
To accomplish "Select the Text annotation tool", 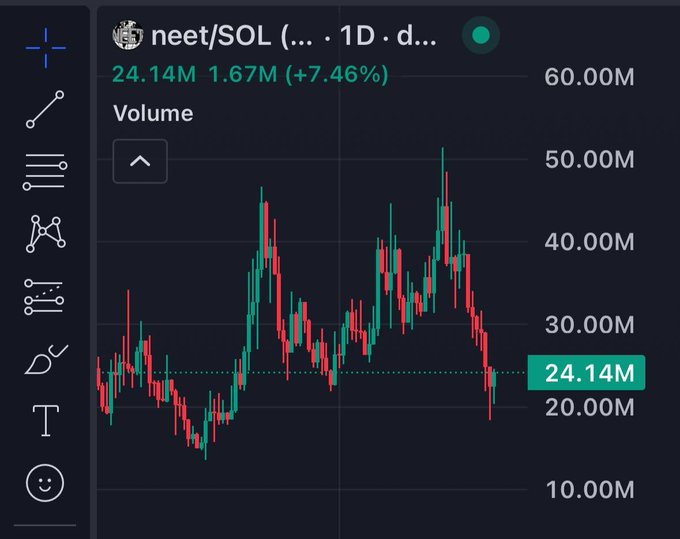I will [x=46, y=421].
